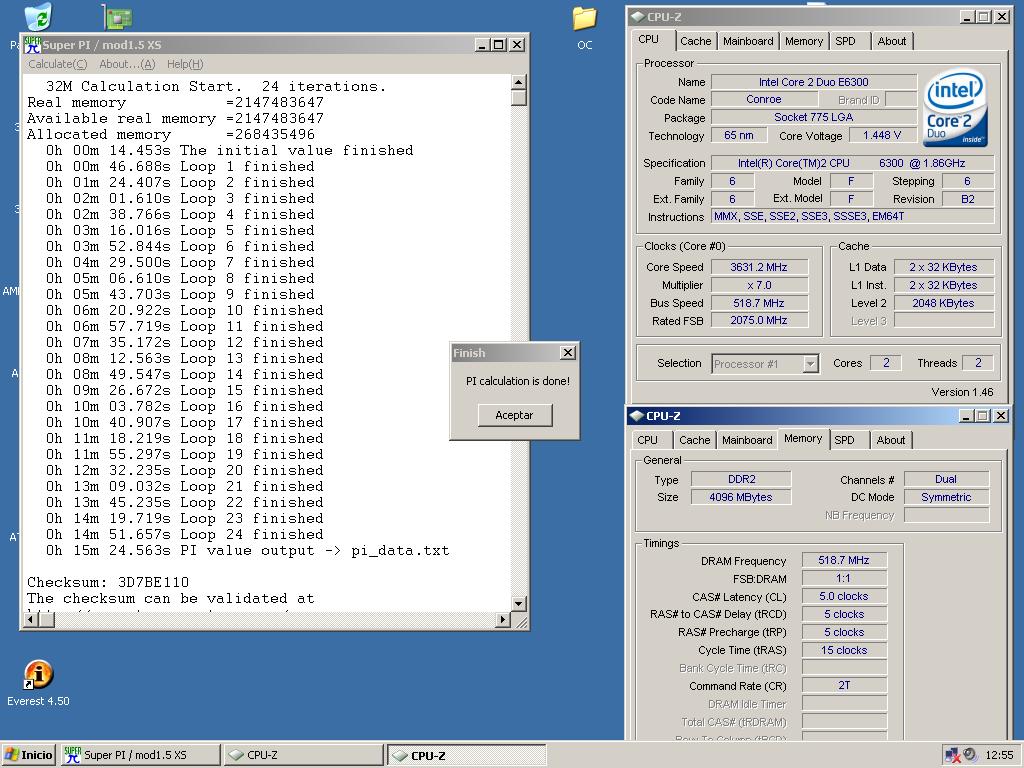Click the Cycle Time 15 clocks value
The width and height of the screenshot is (1024, 768).
[x=844, y=650]
